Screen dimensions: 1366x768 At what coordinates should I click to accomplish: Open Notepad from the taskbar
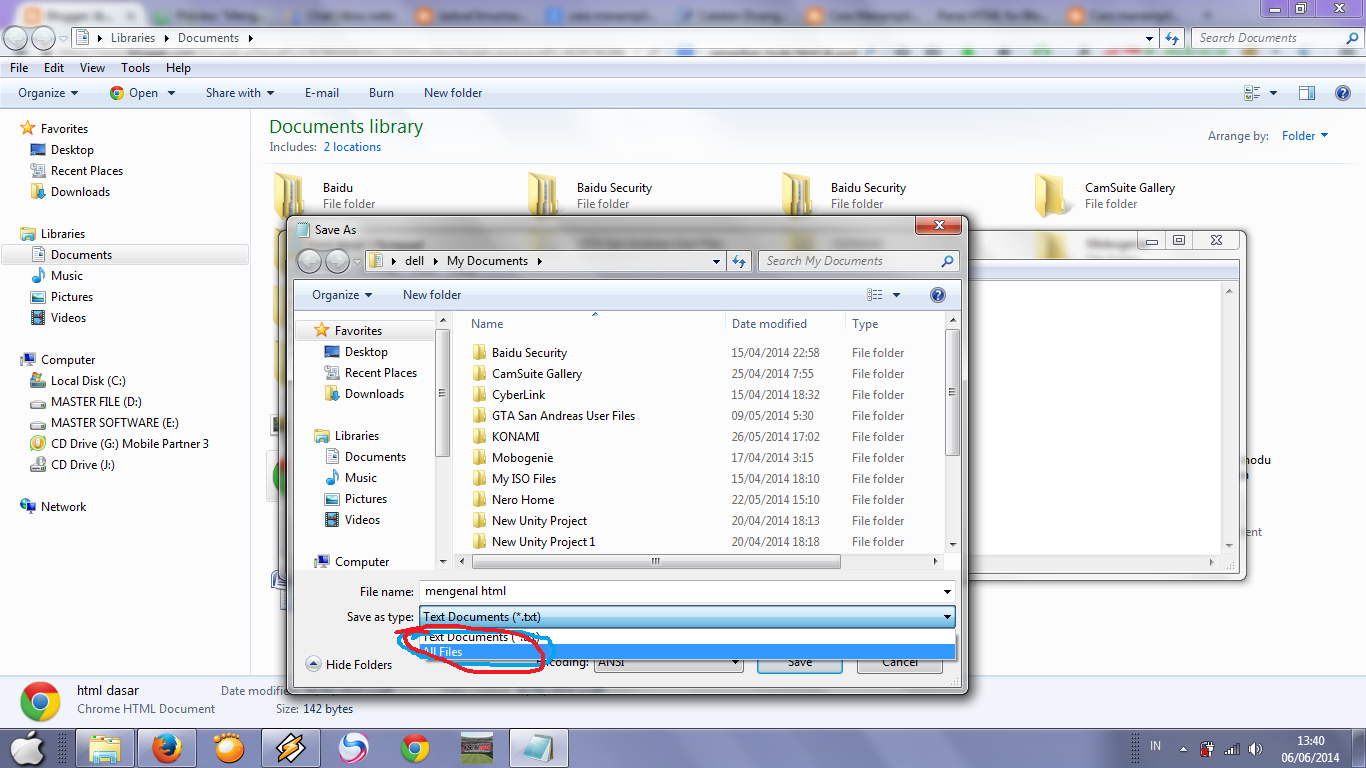(x=538, y=747)
